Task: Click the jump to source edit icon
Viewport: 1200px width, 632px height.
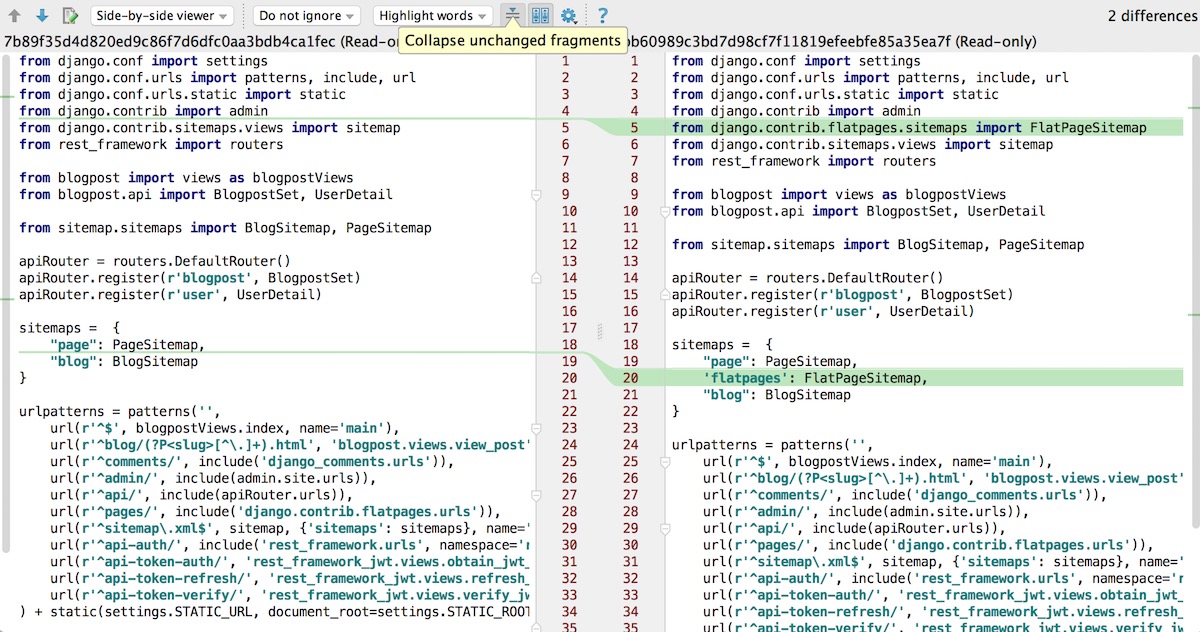Action: [70, 15]
